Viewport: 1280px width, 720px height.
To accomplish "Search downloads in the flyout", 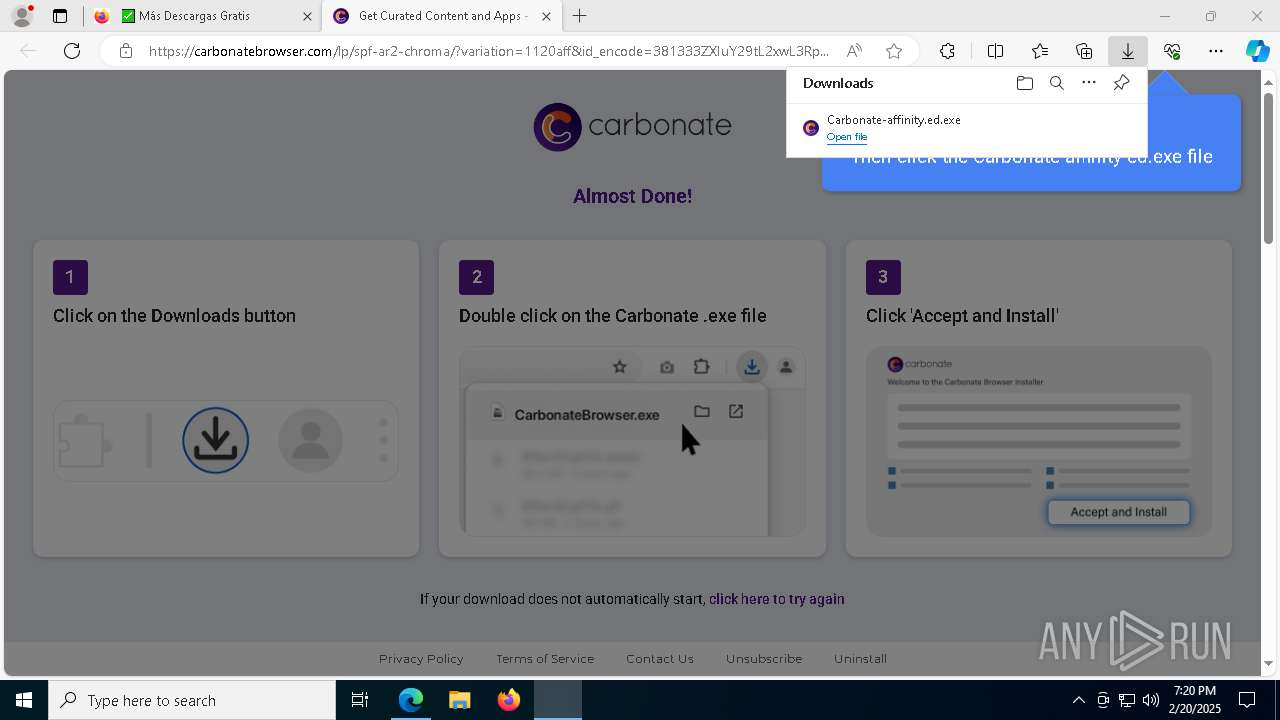I will click(1056, 83).
